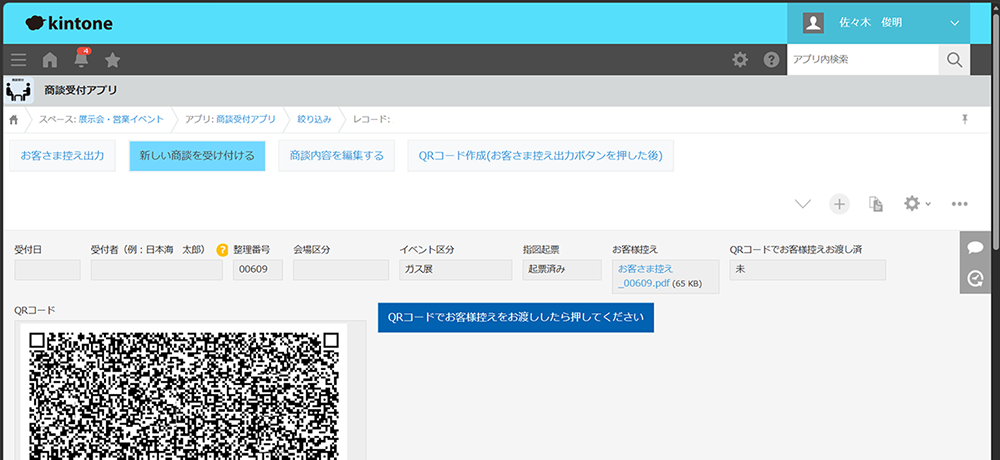Open the bookmarks star icon
This screenshot has height=460, width=1000.
[x=112, y=60]
